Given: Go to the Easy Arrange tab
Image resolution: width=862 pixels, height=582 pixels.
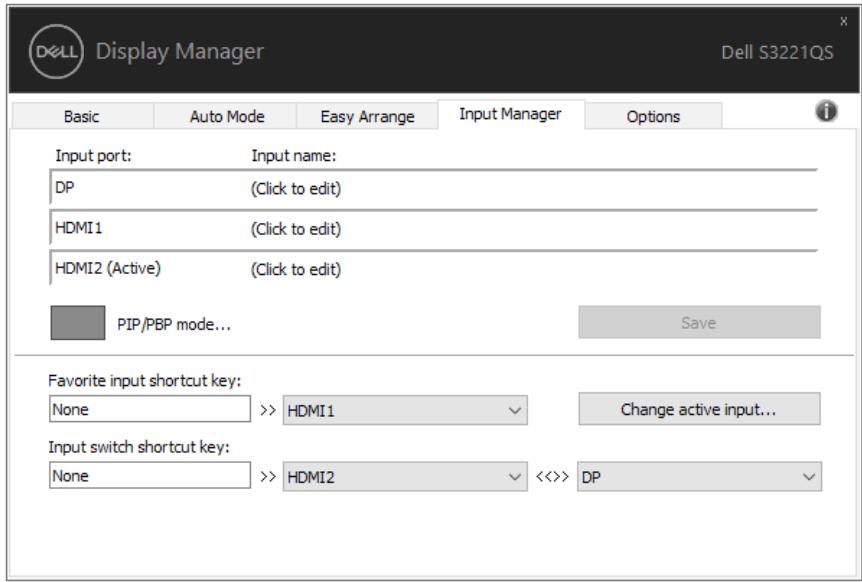Looking at the screenshot, I should coord(367,117).
